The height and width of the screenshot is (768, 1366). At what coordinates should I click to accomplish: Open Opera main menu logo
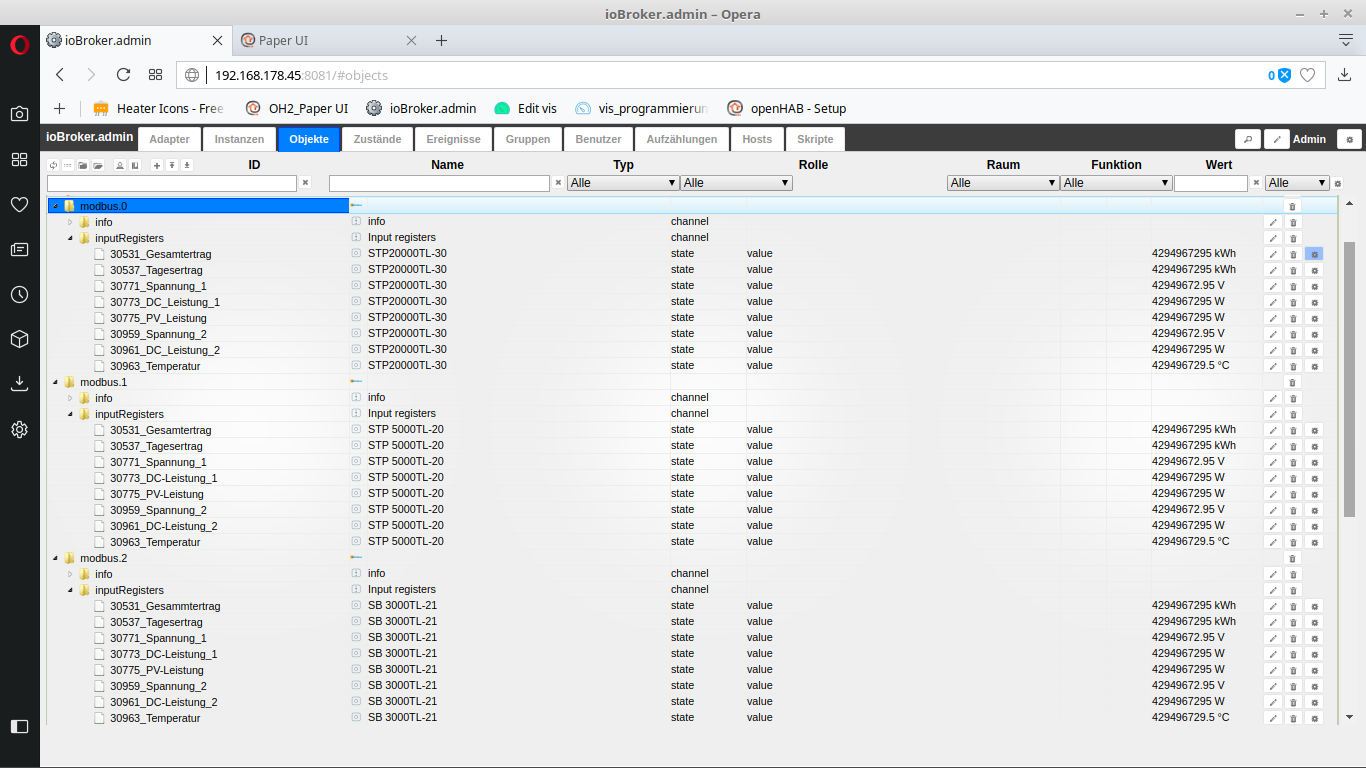click(19, 44)
